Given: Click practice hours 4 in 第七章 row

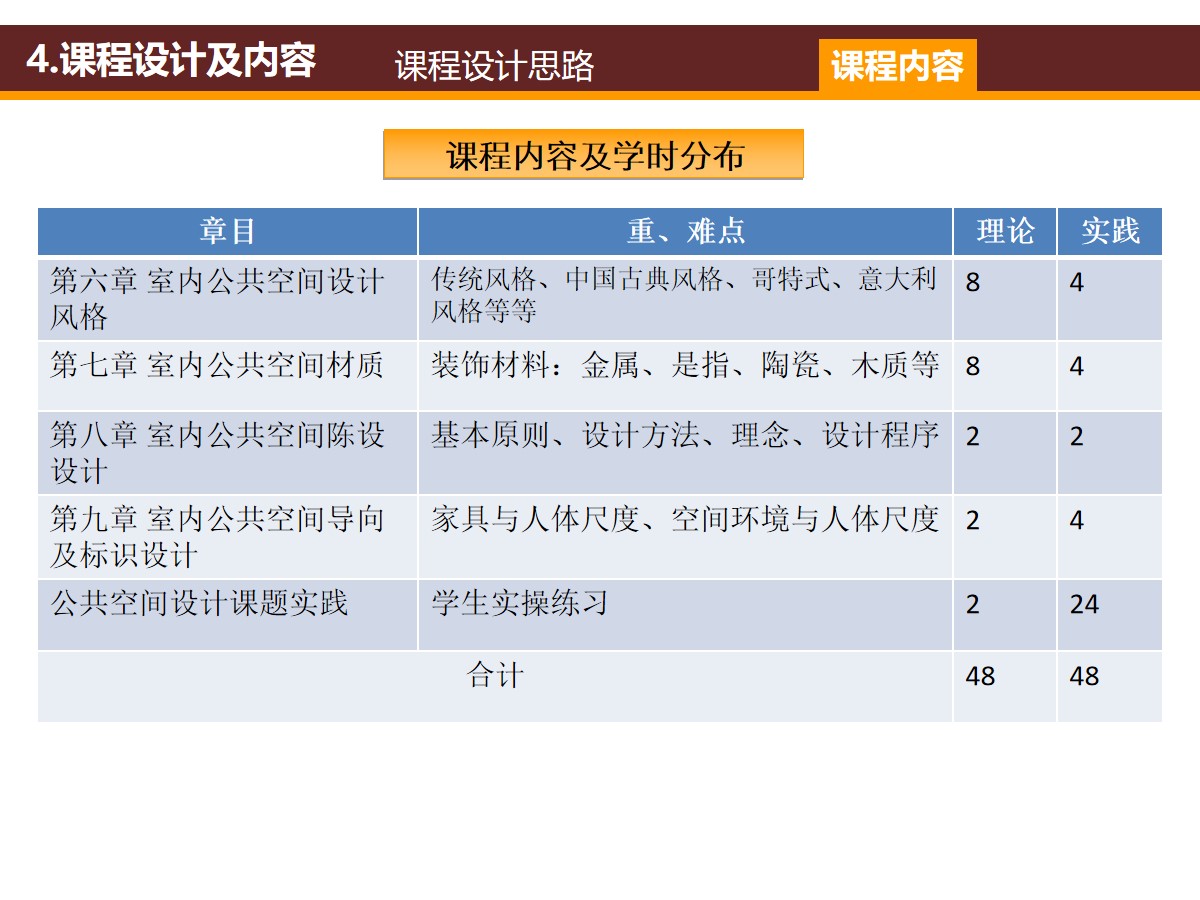Looking at the screenshot, I should [1077, 367].
